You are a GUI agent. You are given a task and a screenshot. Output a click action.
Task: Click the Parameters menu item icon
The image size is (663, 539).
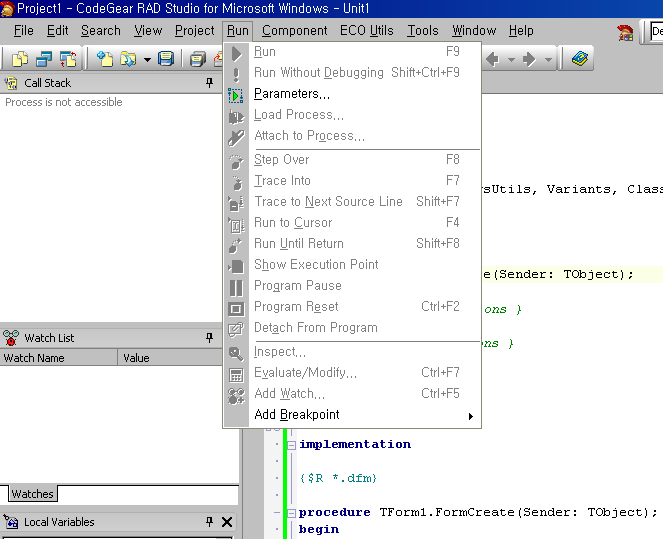[x=236, y=94]
